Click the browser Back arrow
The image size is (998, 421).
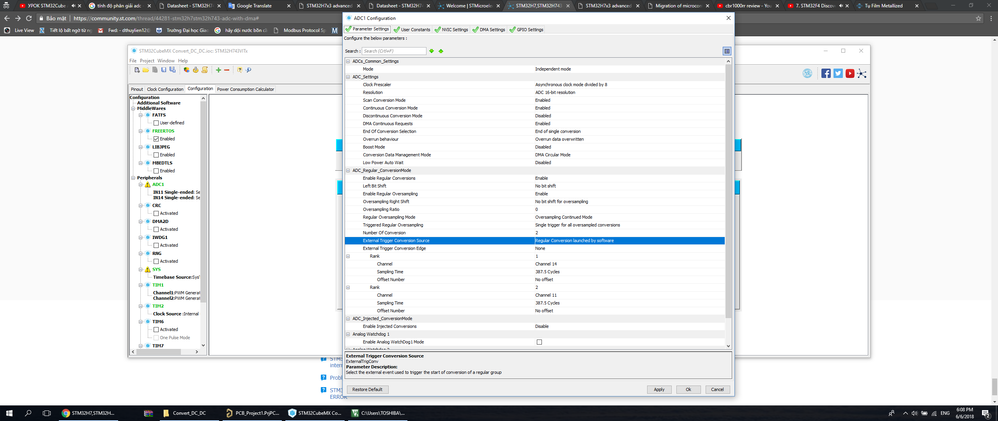(6, 18)
